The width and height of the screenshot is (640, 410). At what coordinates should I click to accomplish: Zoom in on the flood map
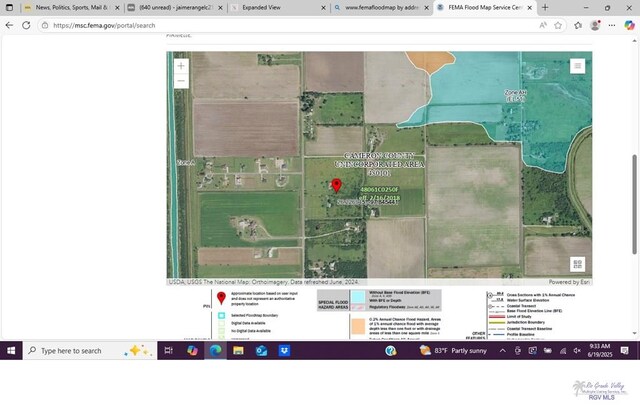tap(181, 66)
